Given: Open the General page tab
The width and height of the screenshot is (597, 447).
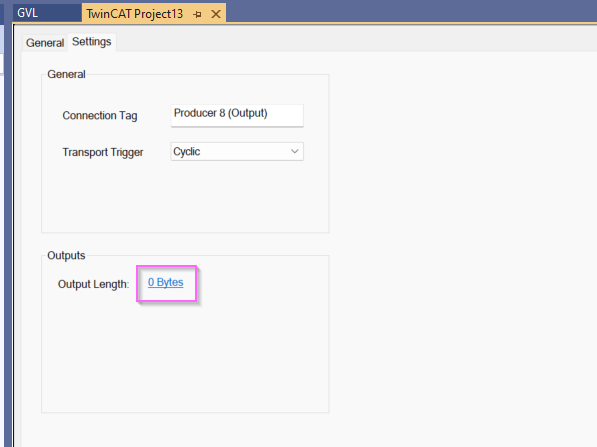Looking at the screenshot, I should point(45,43).
